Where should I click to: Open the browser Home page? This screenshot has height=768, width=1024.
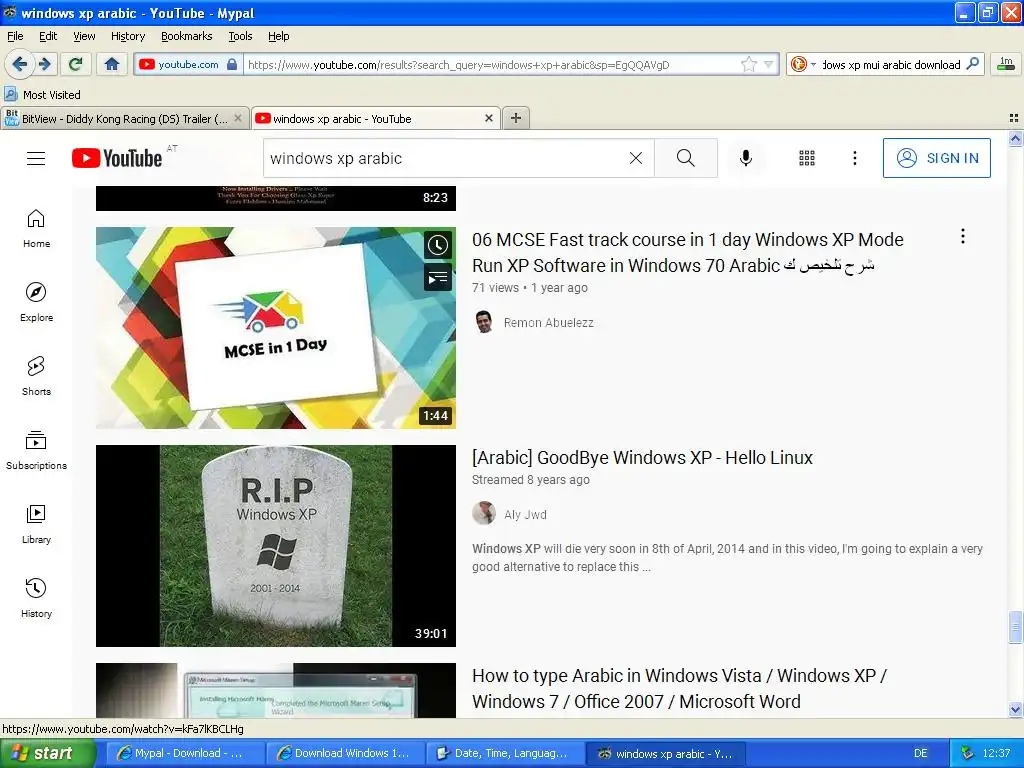coord(112,64)
